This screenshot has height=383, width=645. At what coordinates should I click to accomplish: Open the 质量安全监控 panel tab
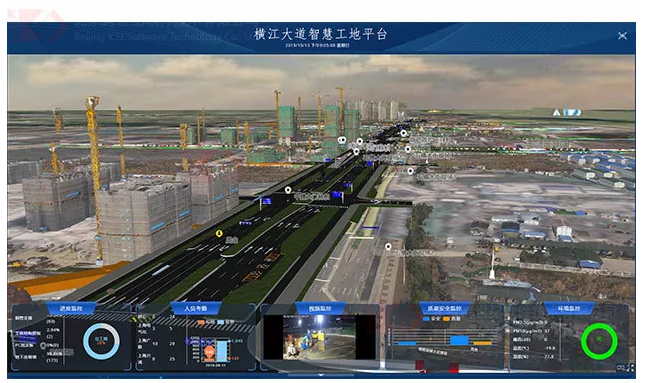(x=444, y=308)
